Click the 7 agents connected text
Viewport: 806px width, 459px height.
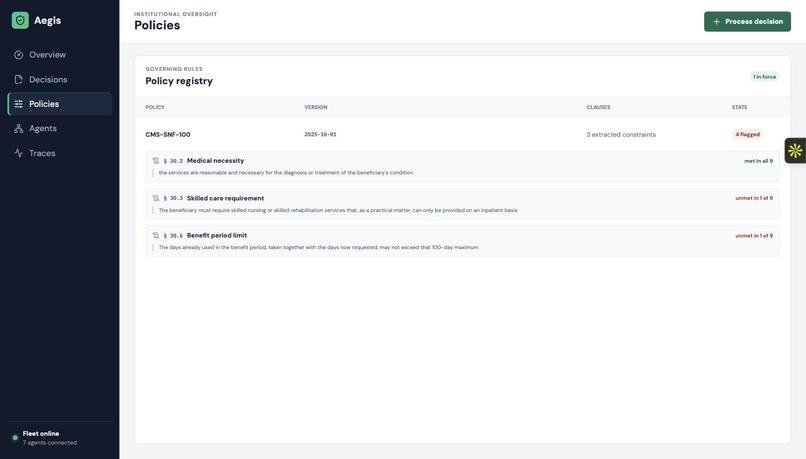pos(50,443)
